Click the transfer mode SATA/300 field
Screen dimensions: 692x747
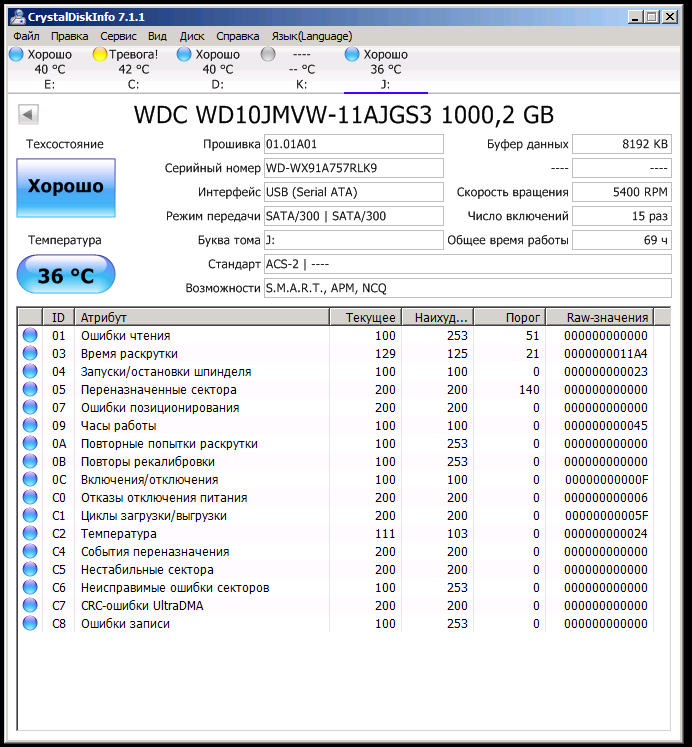point(354,216)
